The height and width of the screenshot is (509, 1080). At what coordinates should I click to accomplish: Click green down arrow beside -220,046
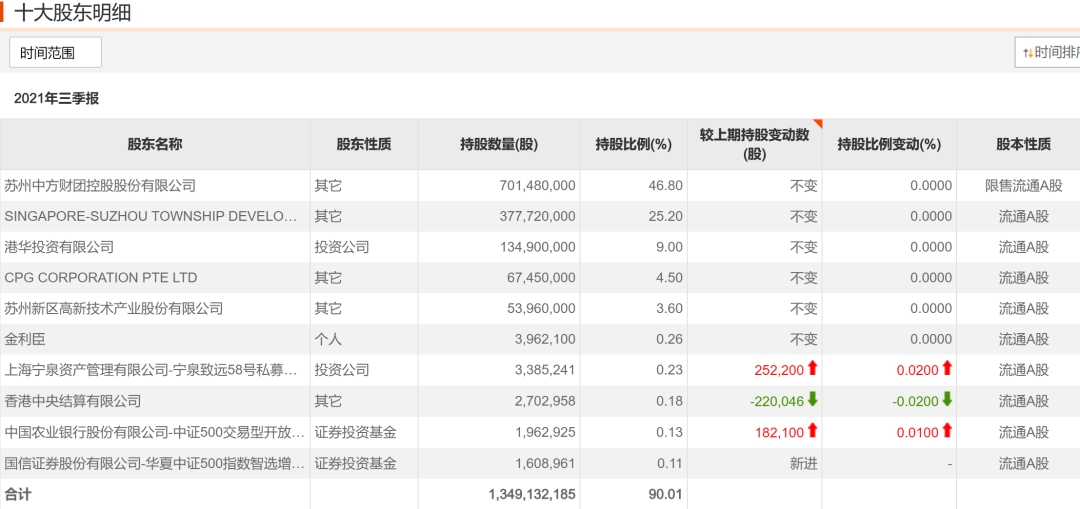pos(812,399)
